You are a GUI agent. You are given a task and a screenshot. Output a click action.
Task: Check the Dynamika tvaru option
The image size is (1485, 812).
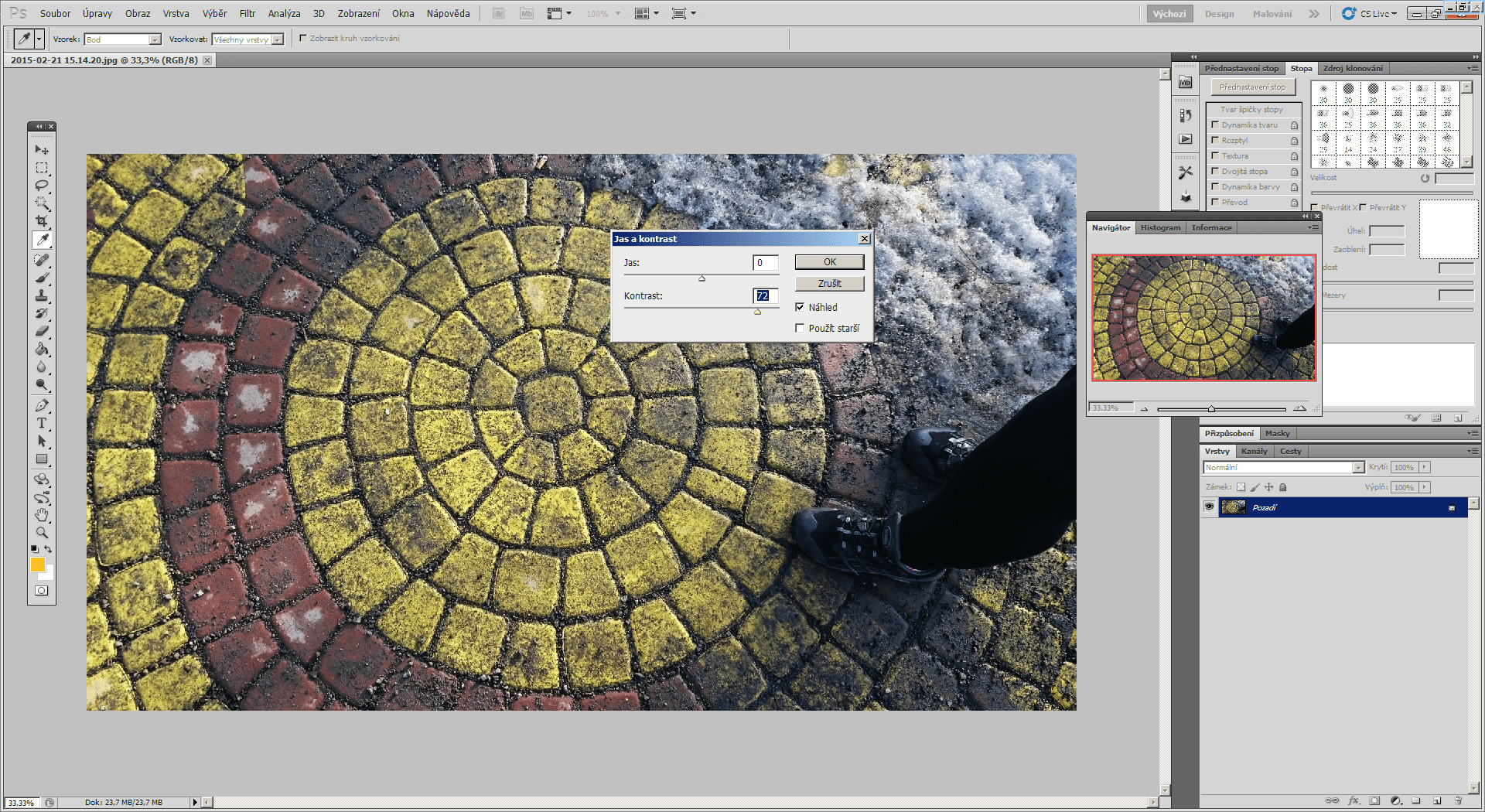tap(1215, 125)
